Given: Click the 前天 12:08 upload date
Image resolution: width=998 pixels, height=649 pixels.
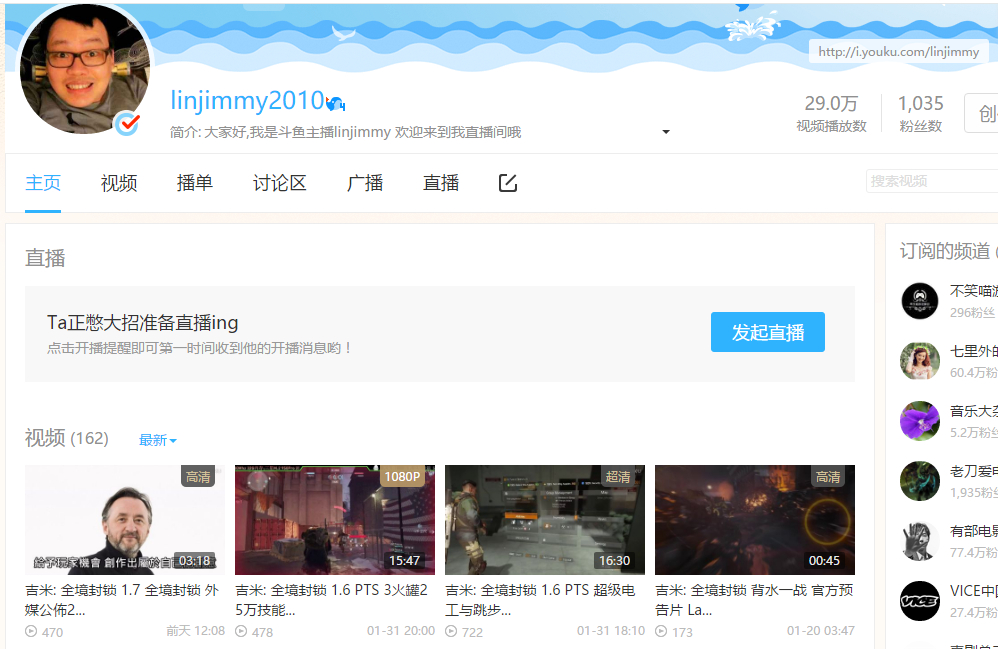Looking at the screenshot, I should pyautogui.click(x=195, y=631).
